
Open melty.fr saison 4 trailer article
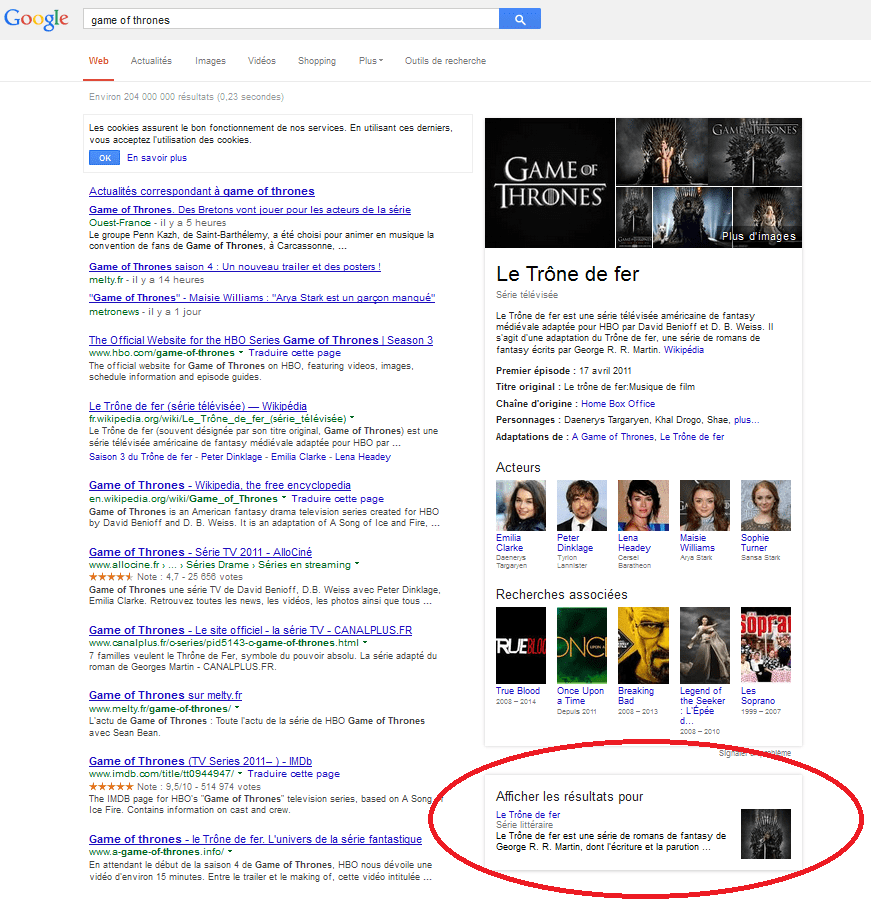[x=235, y=267]
